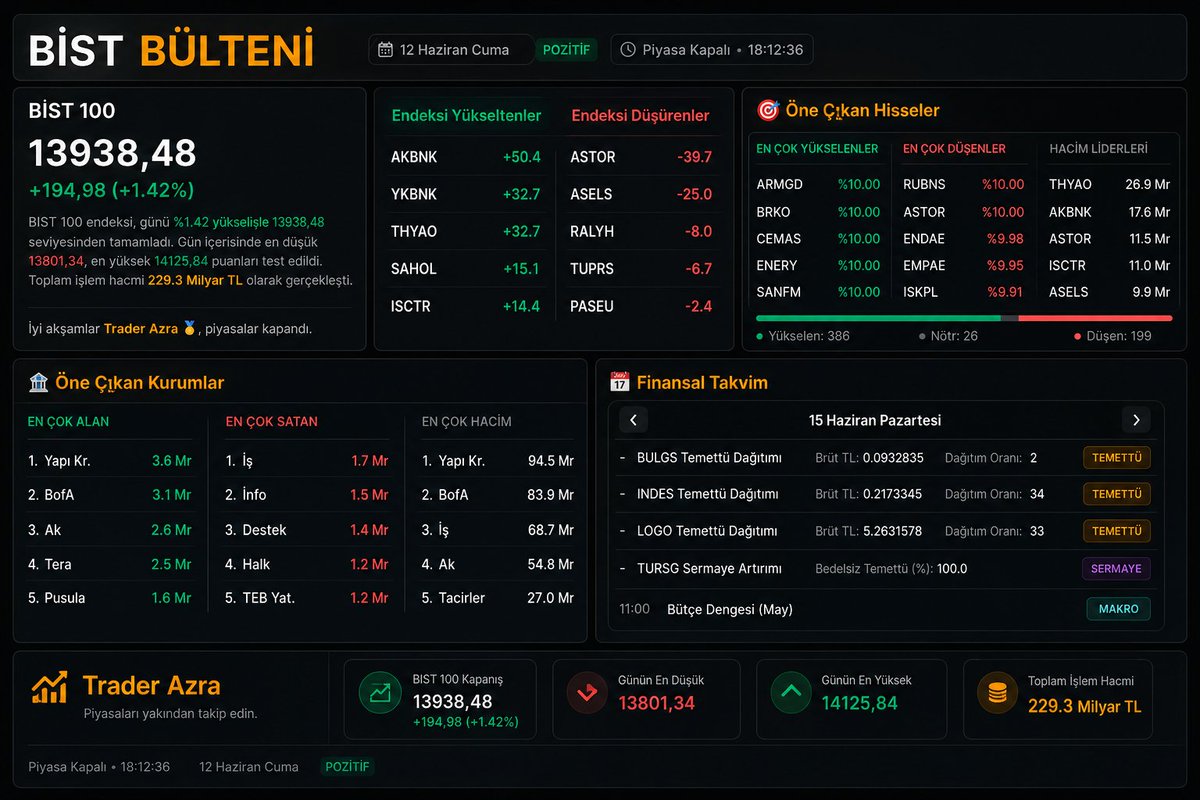Click the TEMETTÜ tag on LOGO row

[x=1117, y=531]
